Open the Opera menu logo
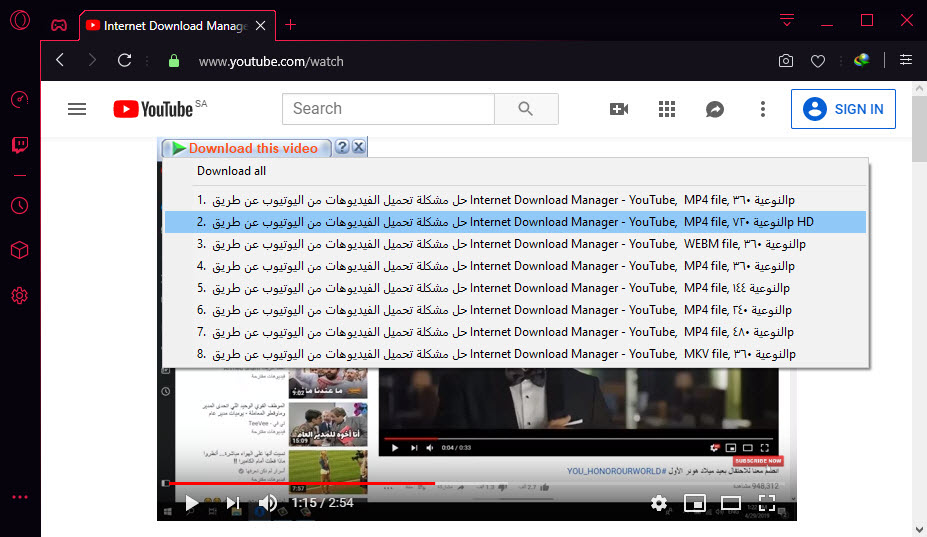Image resolution: width=927 pixels, height=537 pixels. [x=20, y=20]
